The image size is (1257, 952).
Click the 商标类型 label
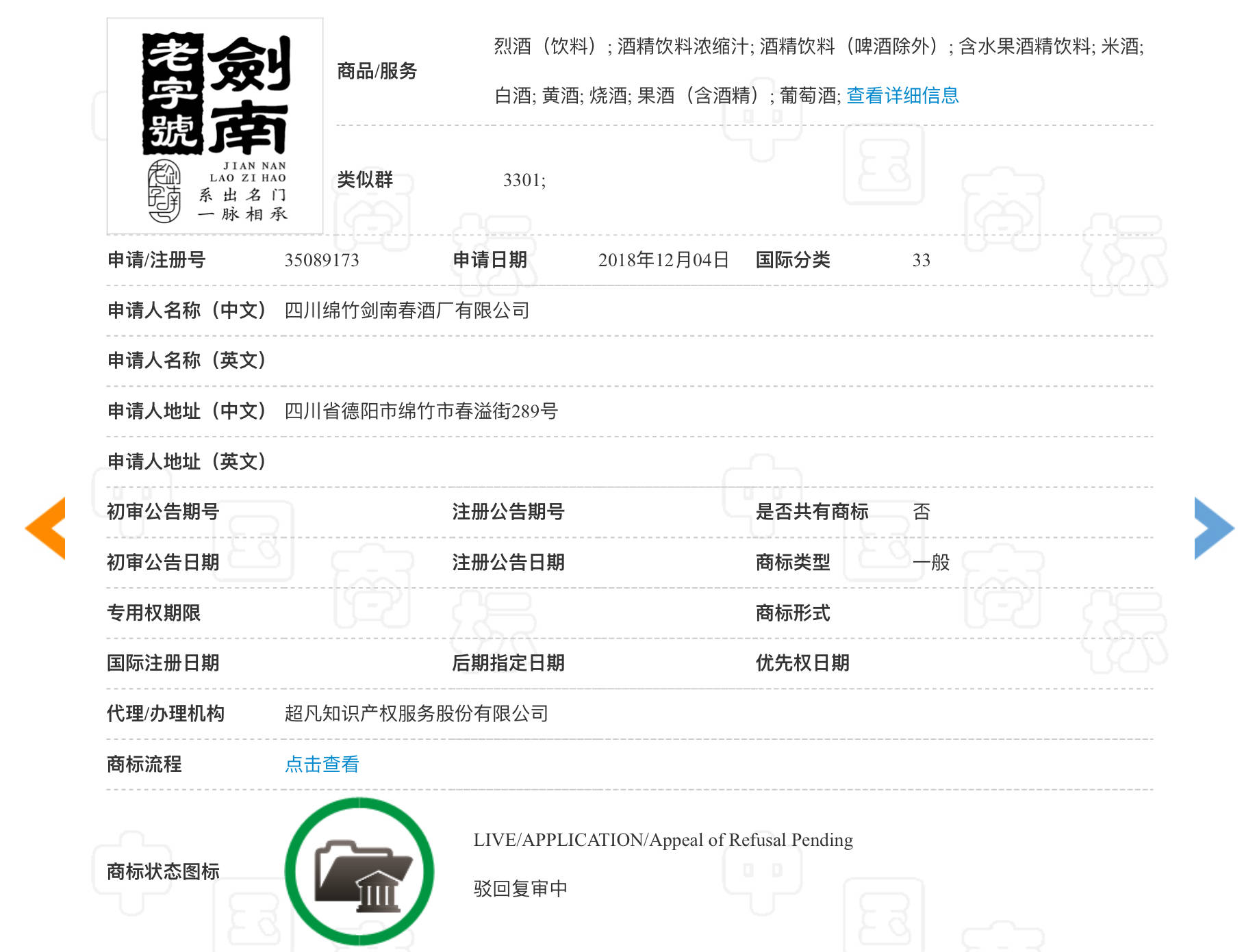point(793,563)
